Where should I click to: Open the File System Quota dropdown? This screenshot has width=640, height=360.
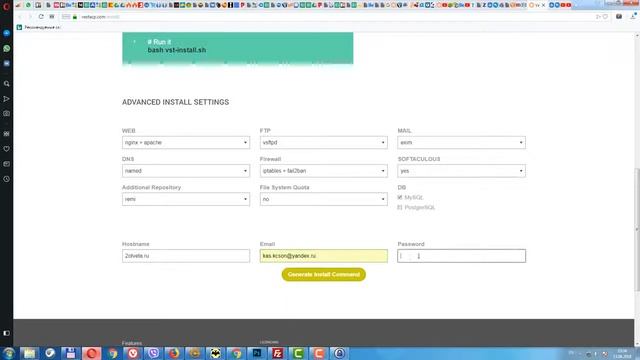tap(324, 199)
